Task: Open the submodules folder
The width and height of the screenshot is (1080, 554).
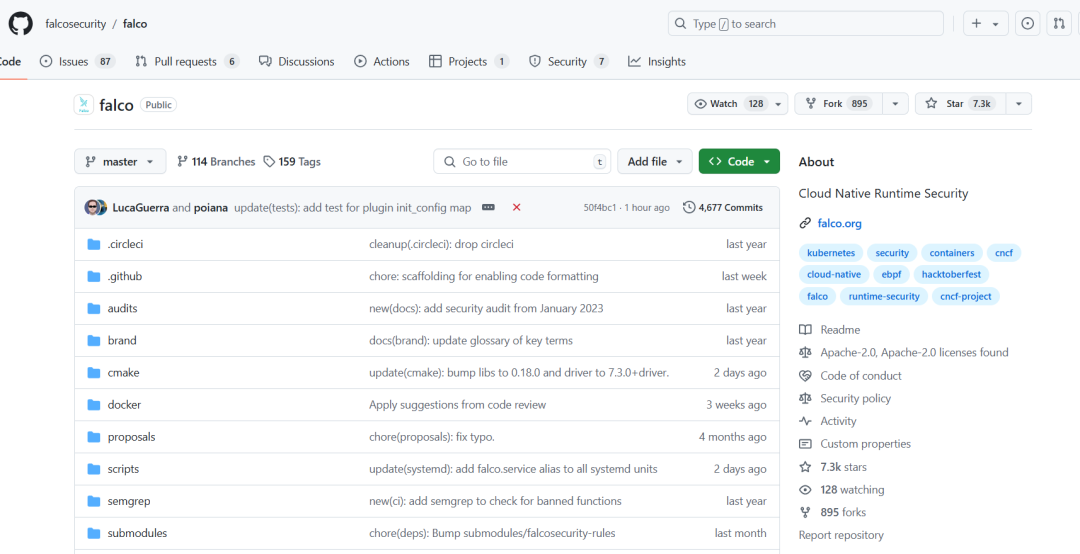Action: pos(137,533)
